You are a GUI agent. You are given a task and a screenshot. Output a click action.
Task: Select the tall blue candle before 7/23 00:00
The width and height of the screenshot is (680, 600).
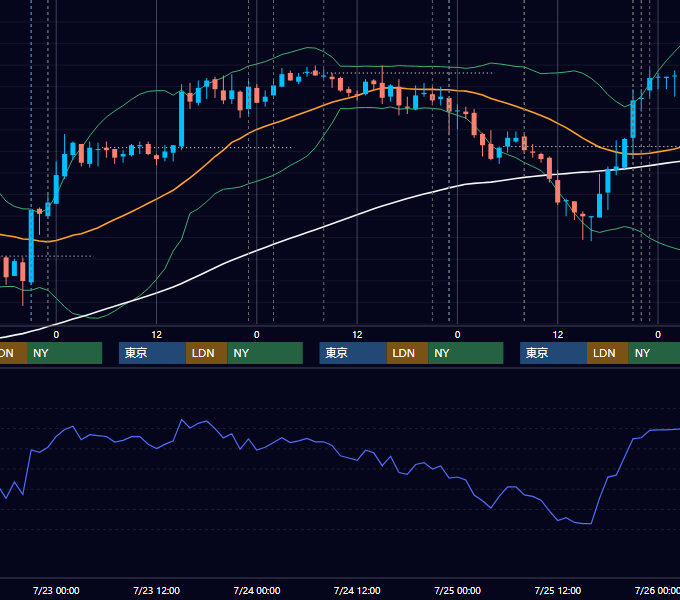pyautogui.click(x=31, y=246)
